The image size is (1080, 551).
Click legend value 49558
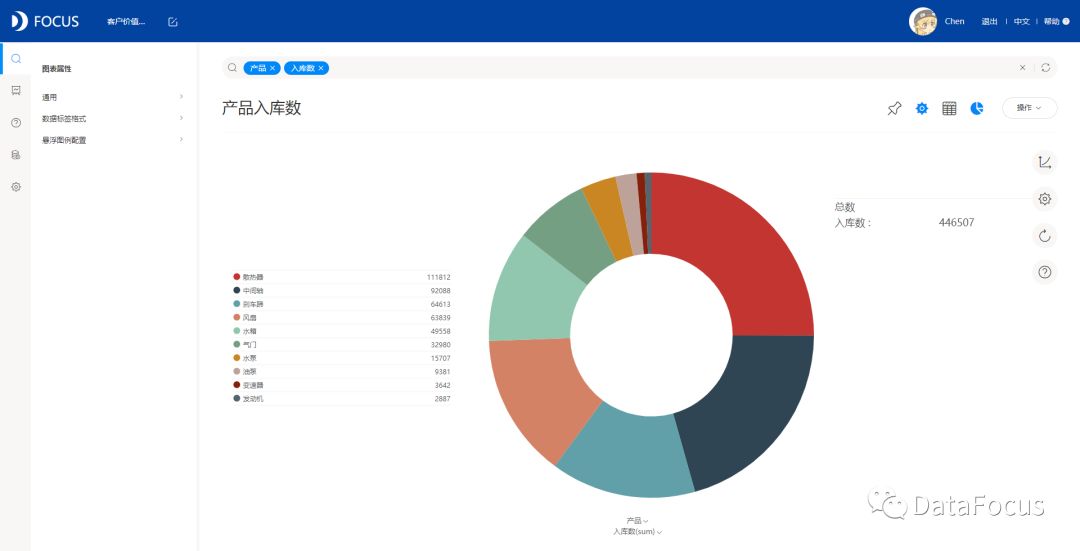point(441,331)
